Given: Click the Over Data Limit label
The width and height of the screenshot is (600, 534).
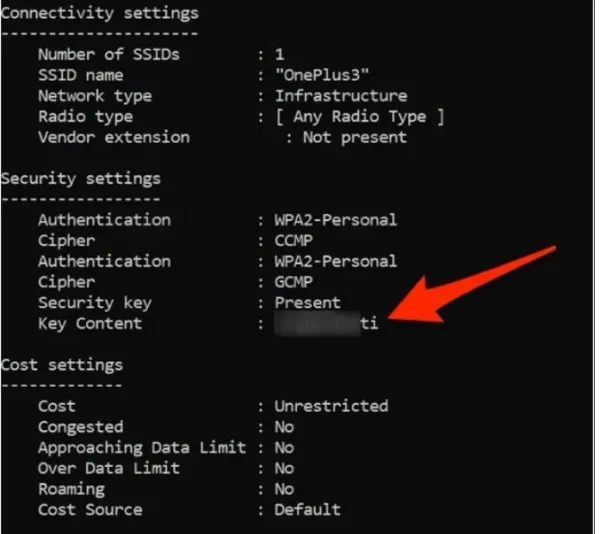Looking at the screenshot, I should pyautogui.click(x=110, y=468).
